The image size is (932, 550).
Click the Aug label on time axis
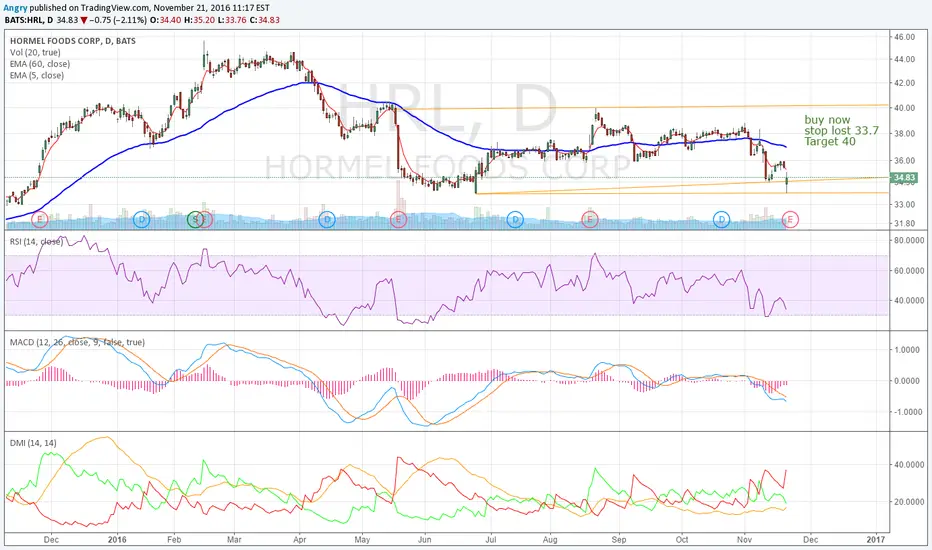click(550, 540)
